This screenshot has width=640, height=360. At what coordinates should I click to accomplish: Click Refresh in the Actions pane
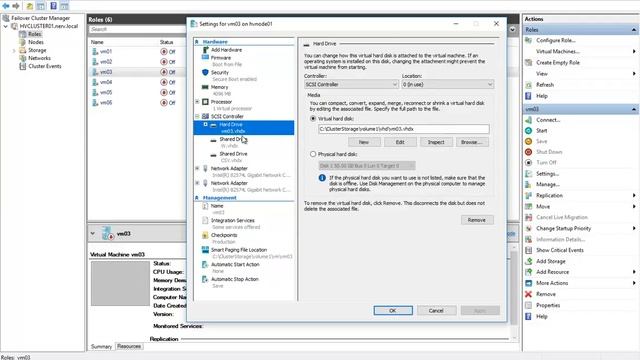pos(545,85)
